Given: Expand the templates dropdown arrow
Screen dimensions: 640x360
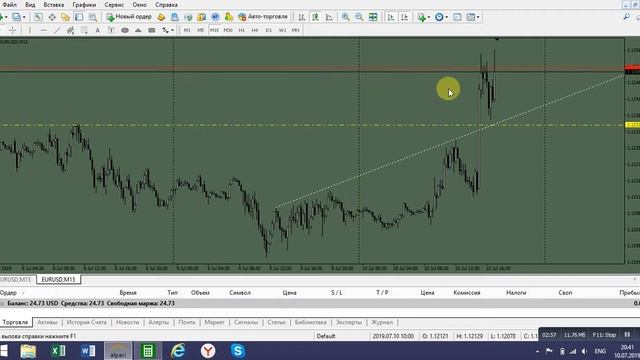Looking at the screenshot, I should pyautogui.click(x=478, y=17).
